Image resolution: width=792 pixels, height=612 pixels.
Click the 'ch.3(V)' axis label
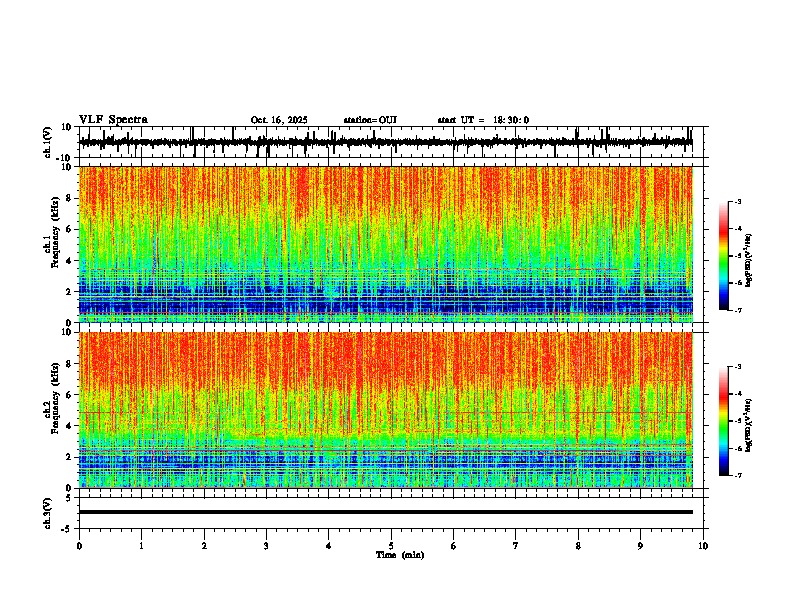coord(48,513)
